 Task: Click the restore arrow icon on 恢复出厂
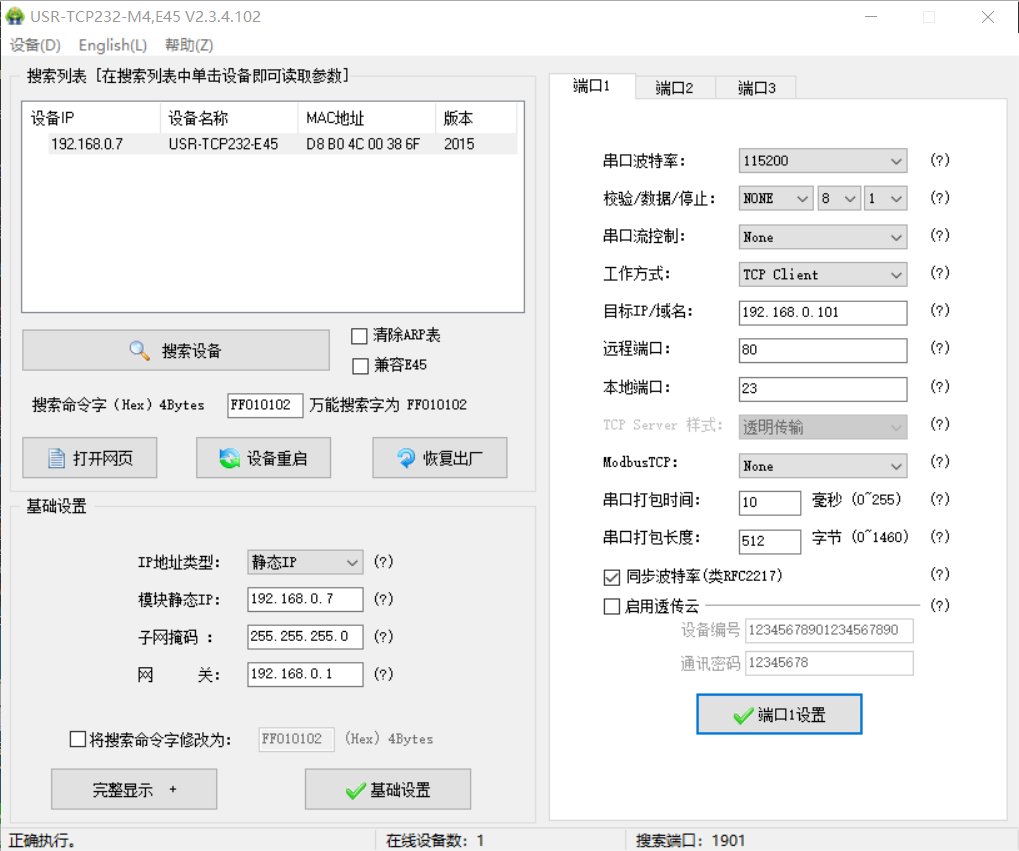(x=406, y=458)
